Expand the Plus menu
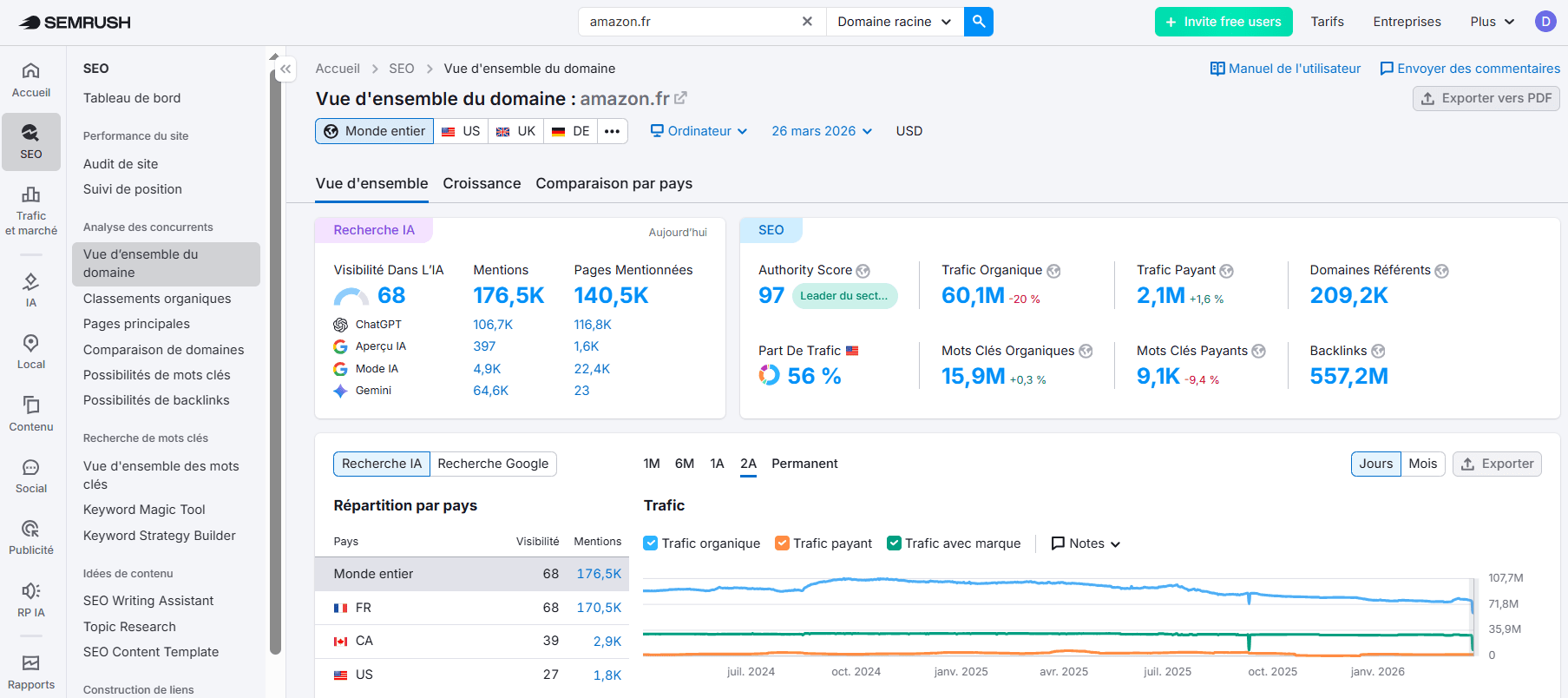 (x=1493, y=22)
